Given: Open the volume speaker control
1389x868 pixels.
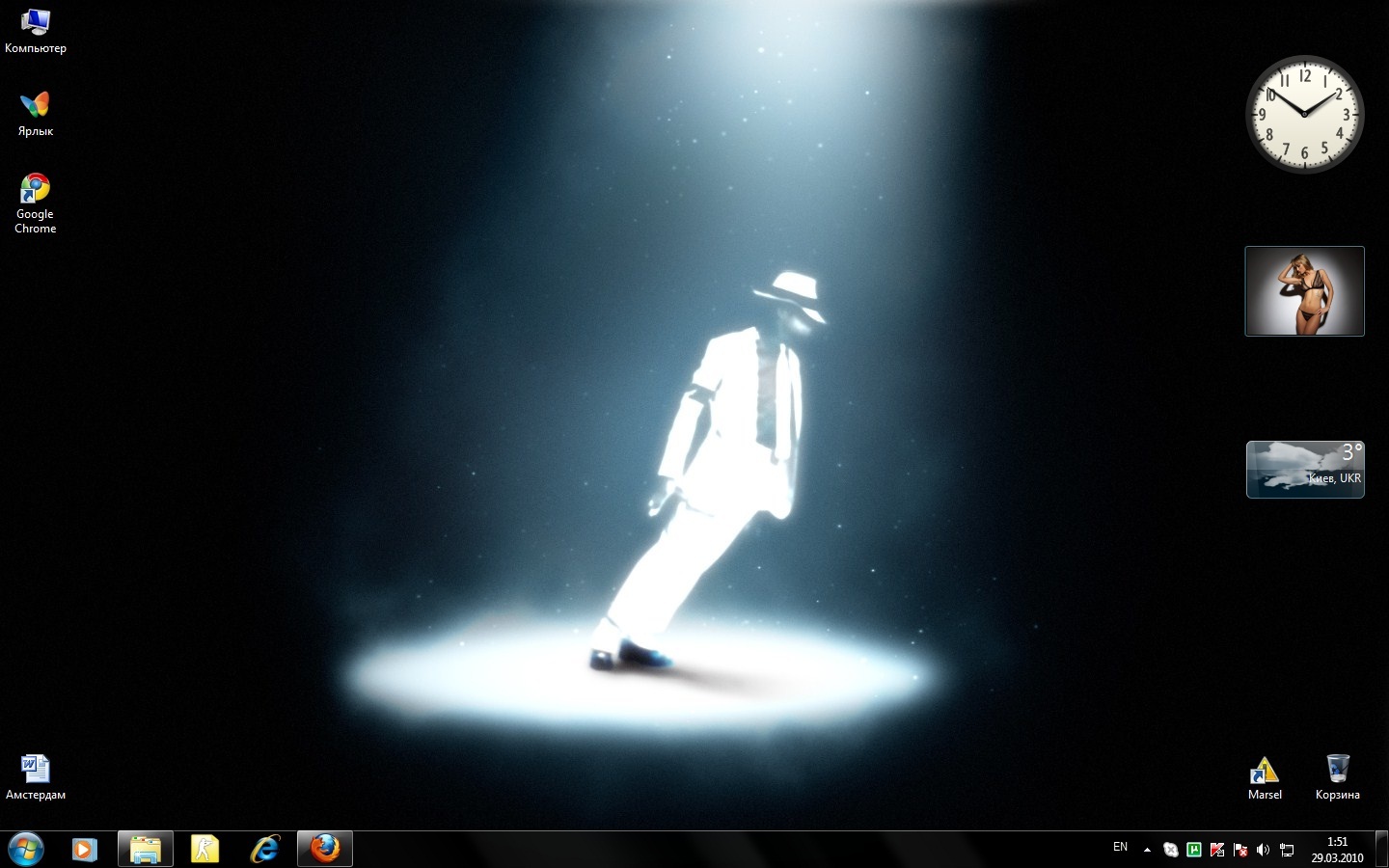Looking at the screenshot, I should pos(1263,850).
